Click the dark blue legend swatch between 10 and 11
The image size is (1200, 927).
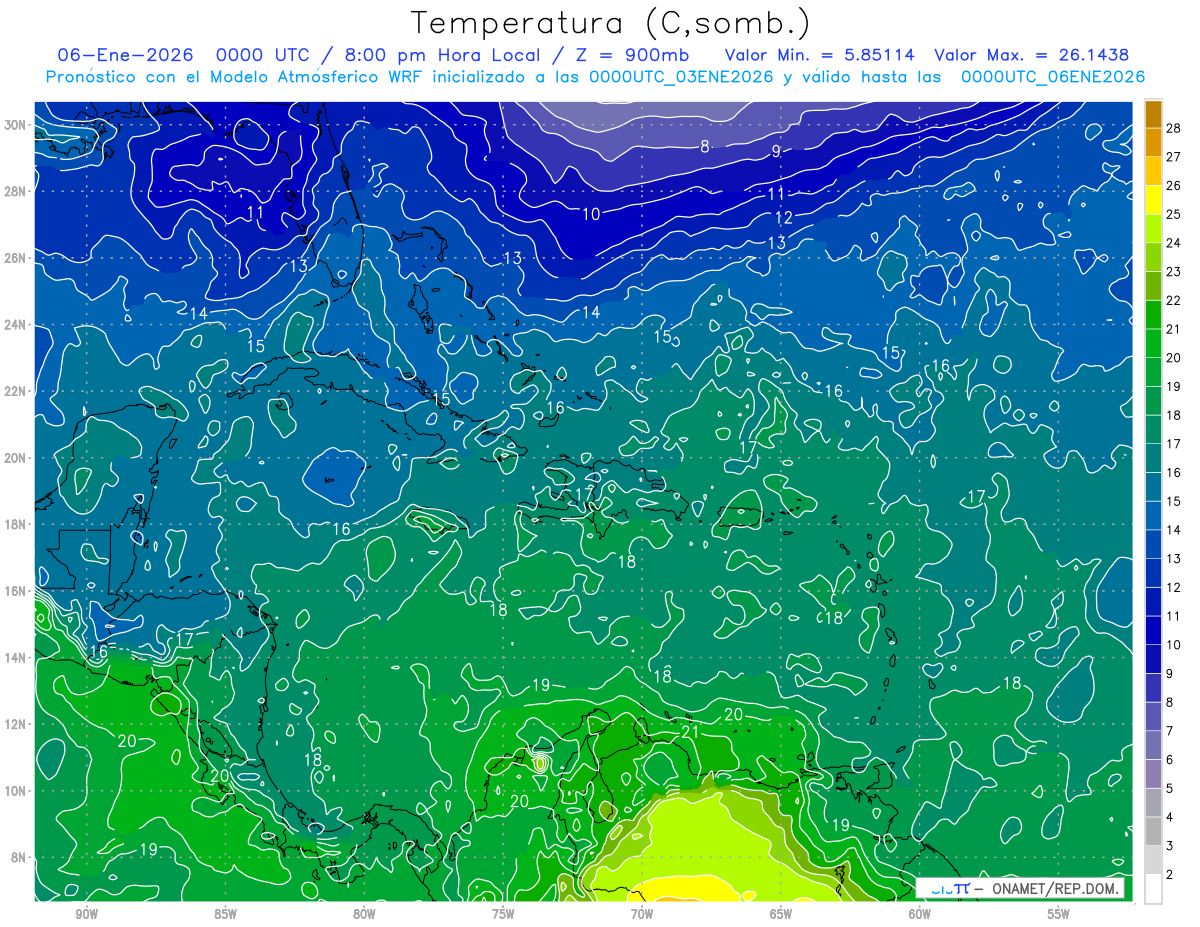(x=1153, y=630)
